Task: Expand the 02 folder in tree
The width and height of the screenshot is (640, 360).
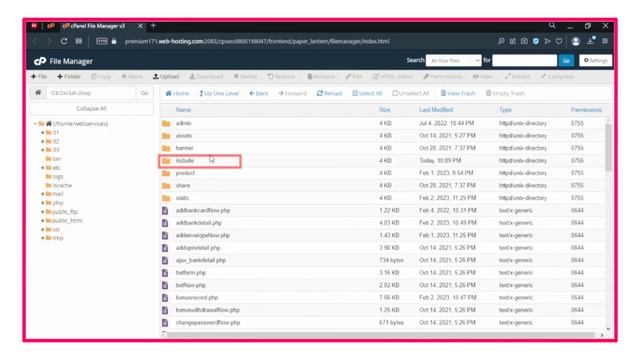Action: pyautogui.click(x=42, y=141)
